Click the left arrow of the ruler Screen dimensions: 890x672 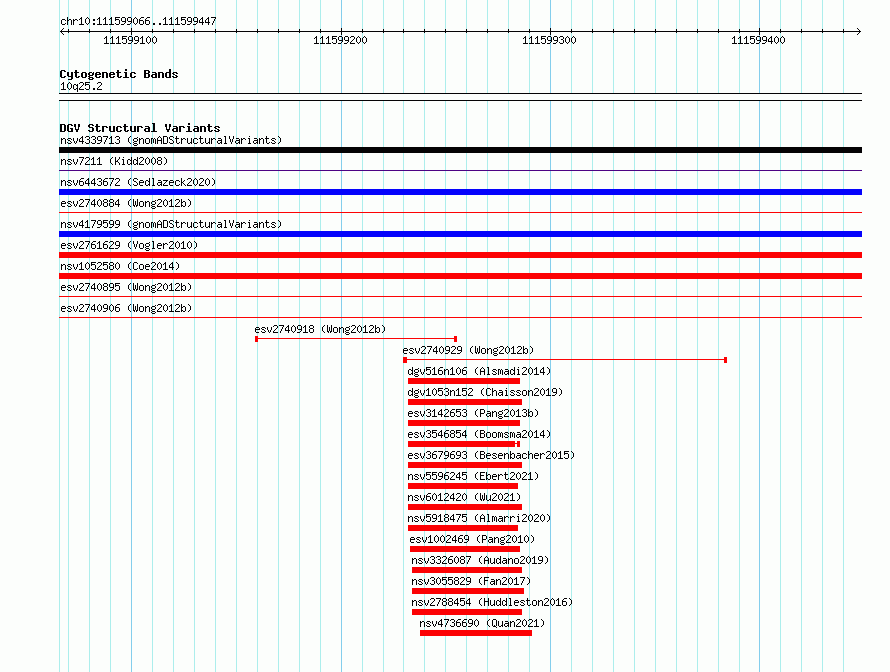point(63,32)
